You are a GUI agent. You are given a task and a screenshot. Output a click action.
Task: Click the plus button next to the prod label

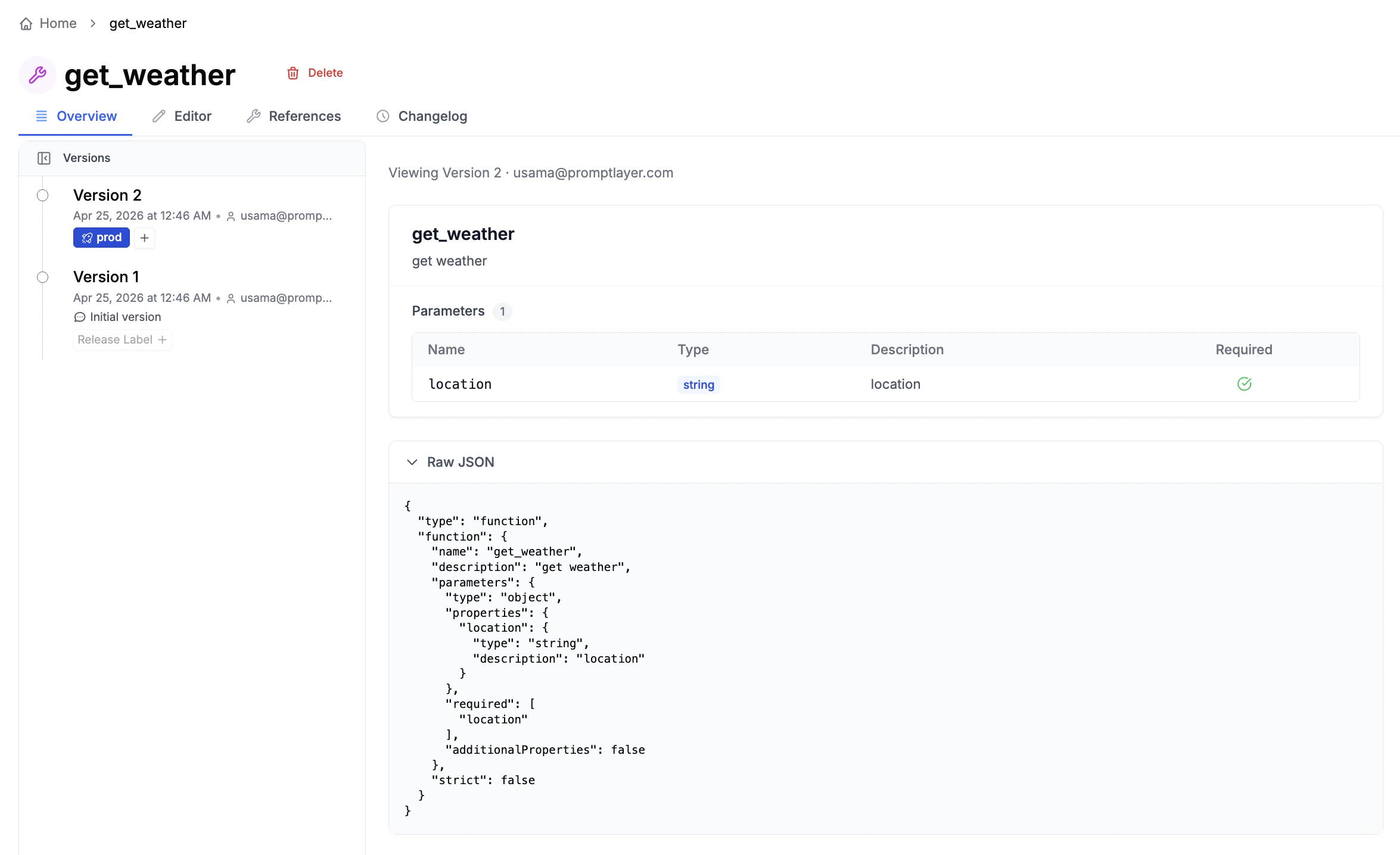tap(144, 238)
